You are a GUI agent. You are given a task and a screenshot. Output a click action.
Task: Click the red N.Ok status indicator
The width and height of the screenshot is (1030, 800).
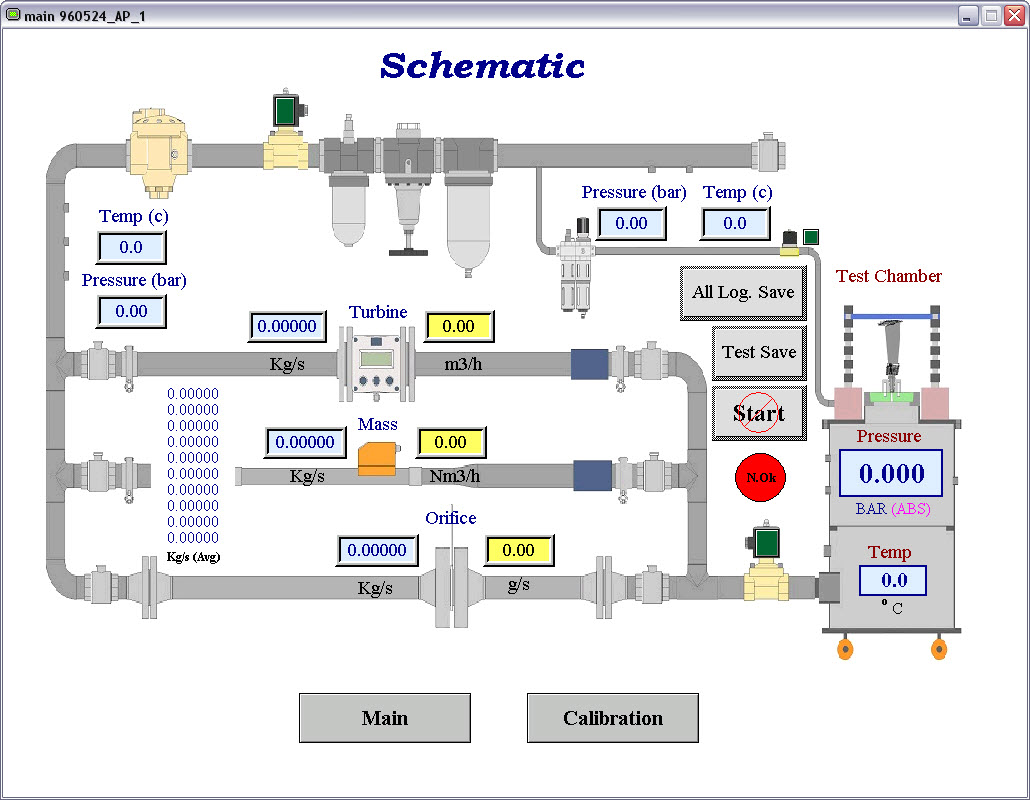click(x=760, y=477)
